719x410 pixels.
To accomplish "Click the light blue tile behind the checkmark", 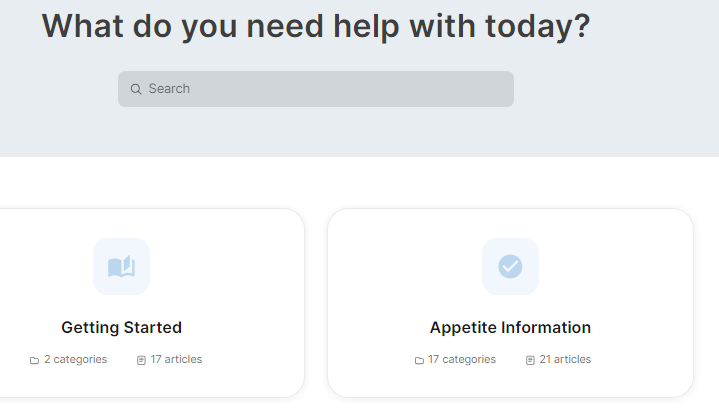I will (491, 248).
